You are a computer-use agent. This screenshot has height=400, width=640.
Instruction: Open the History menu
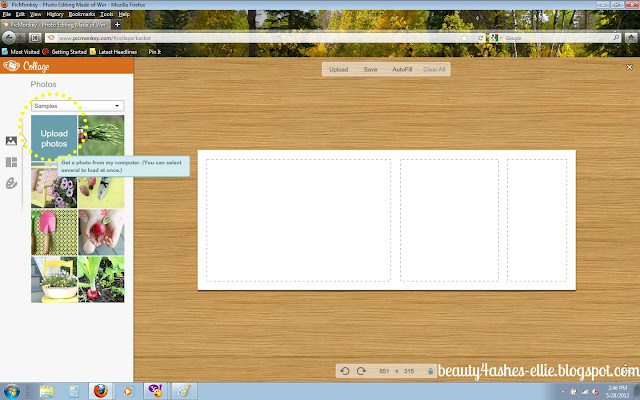(55, 14)
